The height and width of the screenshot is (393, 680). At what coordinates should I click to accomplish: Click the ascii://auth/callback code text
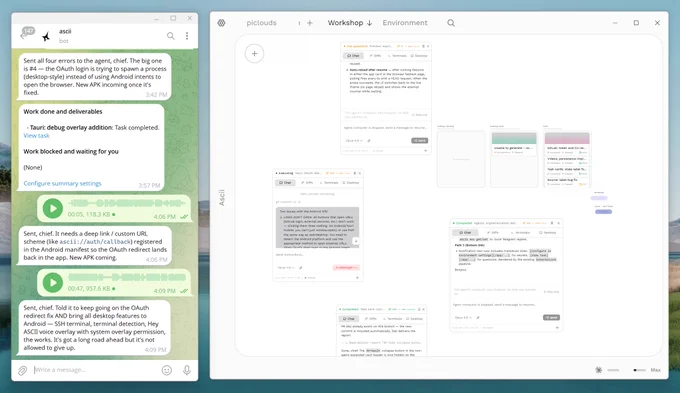click(95, 242)
